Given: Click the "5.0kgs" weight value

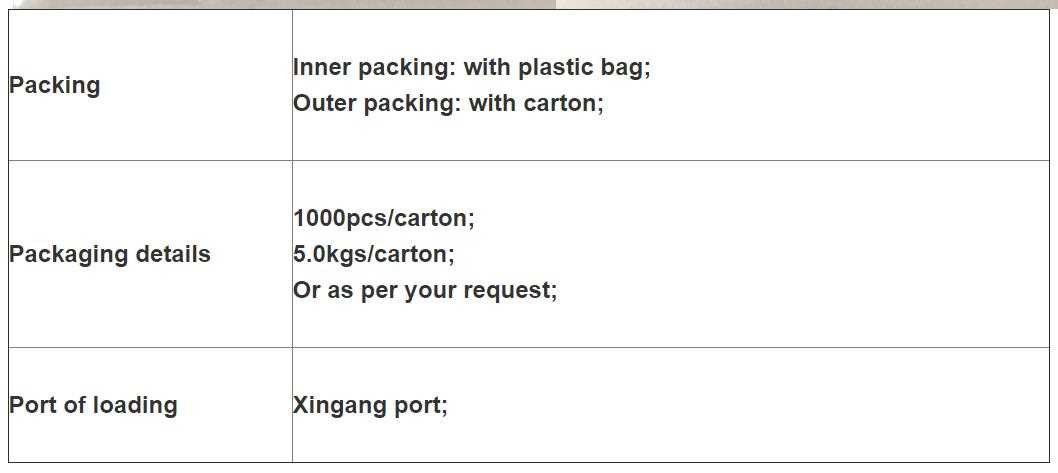Looking at the screenshot, I should 330,254.
